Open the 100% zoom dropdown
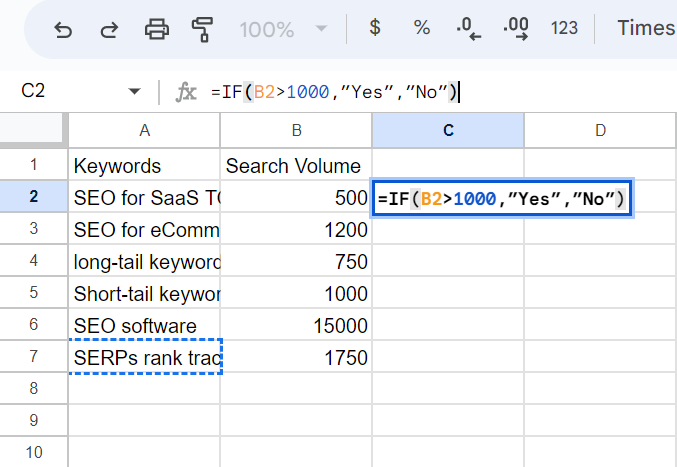The height and width of the screenshot is (467, 677). pyautogui.click(x=283, y=29)
